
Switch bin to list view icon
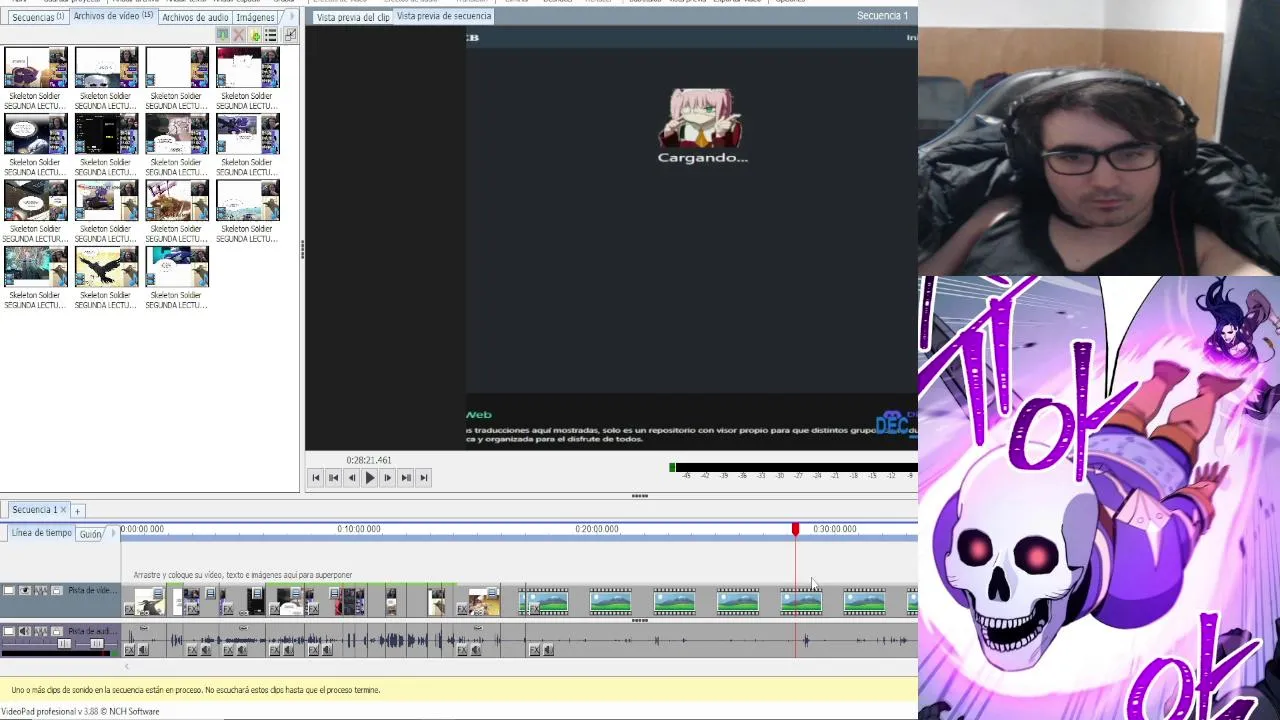pyautogui.click(x=271, y=35)
